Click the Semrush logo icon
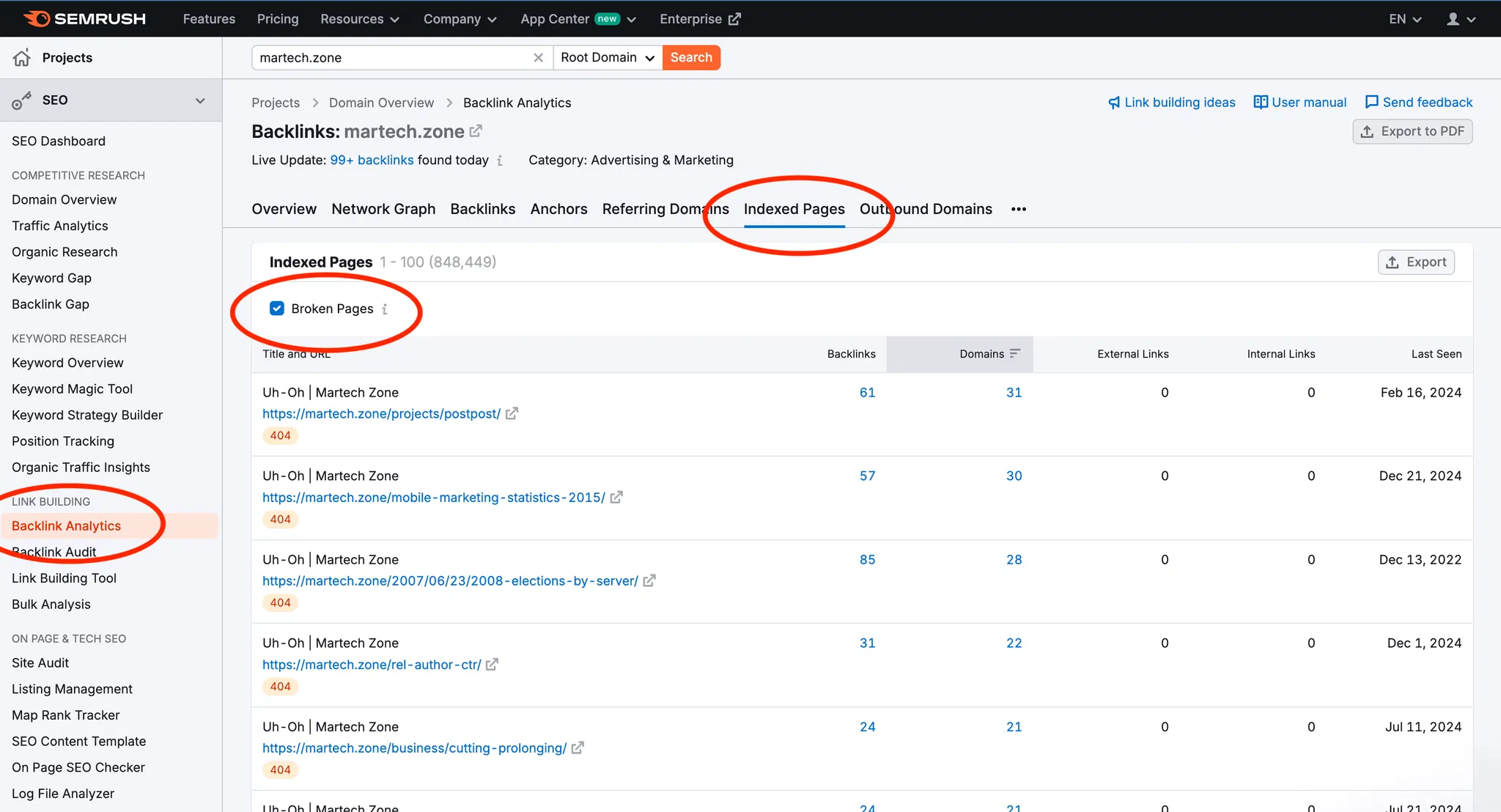 tap(37, 19)
